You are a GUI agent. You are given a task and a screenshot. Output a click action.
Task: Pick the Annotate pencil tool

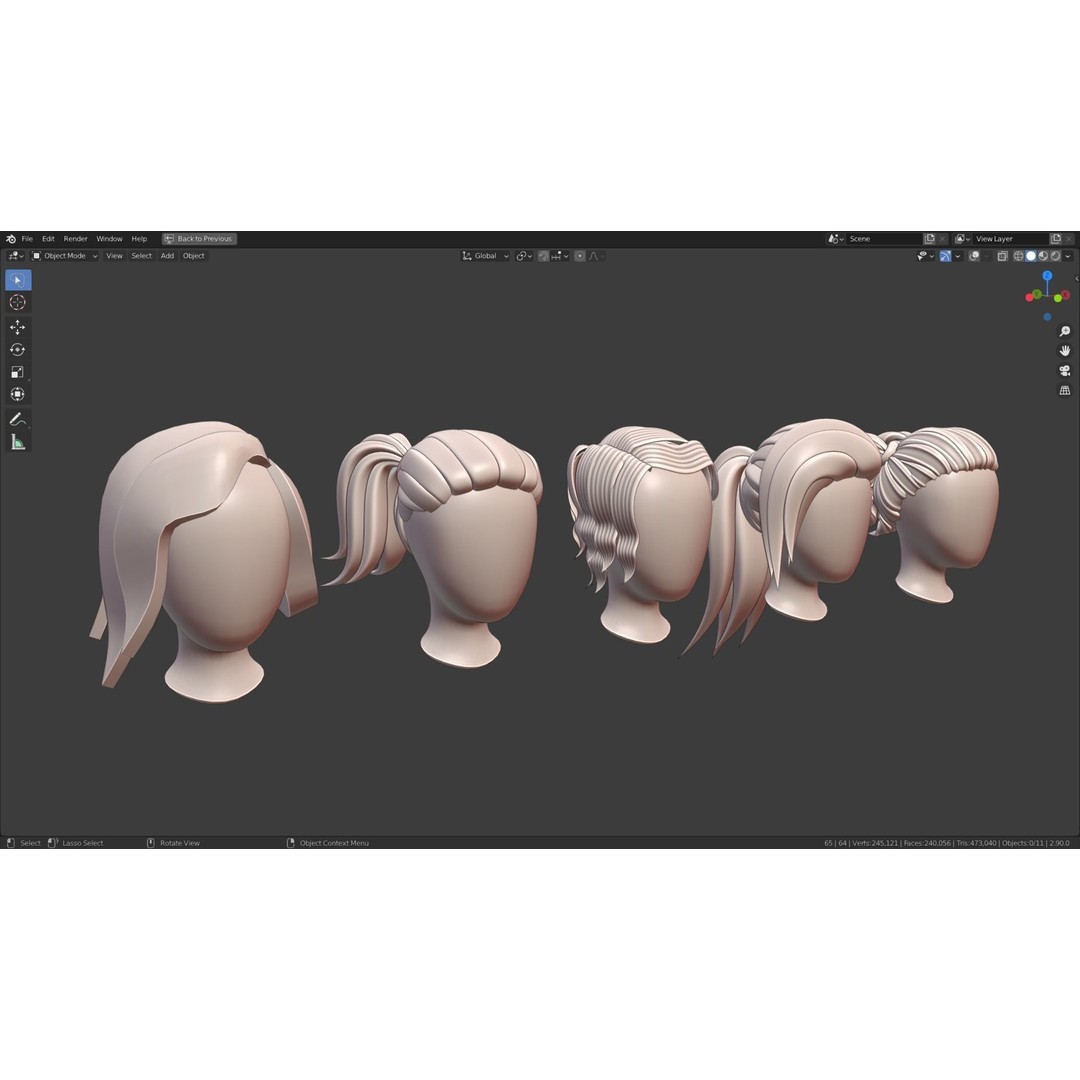click(18, 419)
